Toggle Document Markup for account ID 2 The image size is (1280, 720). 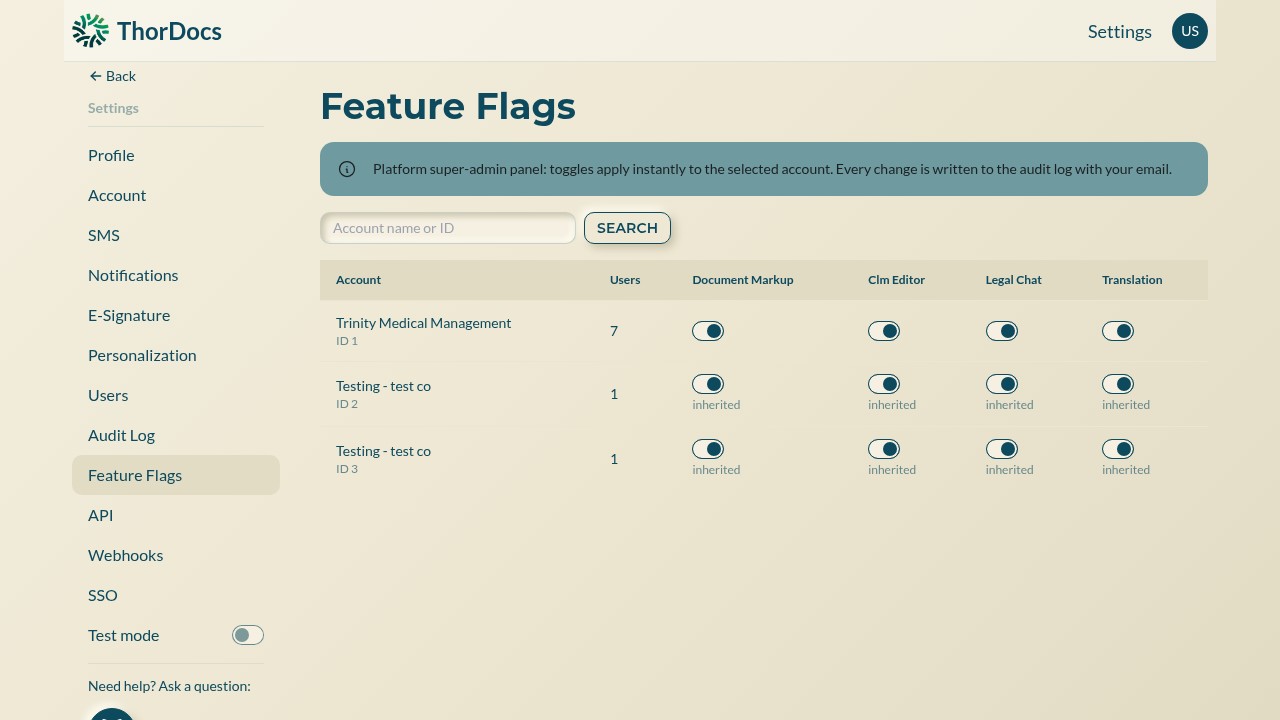click(708, 384)
